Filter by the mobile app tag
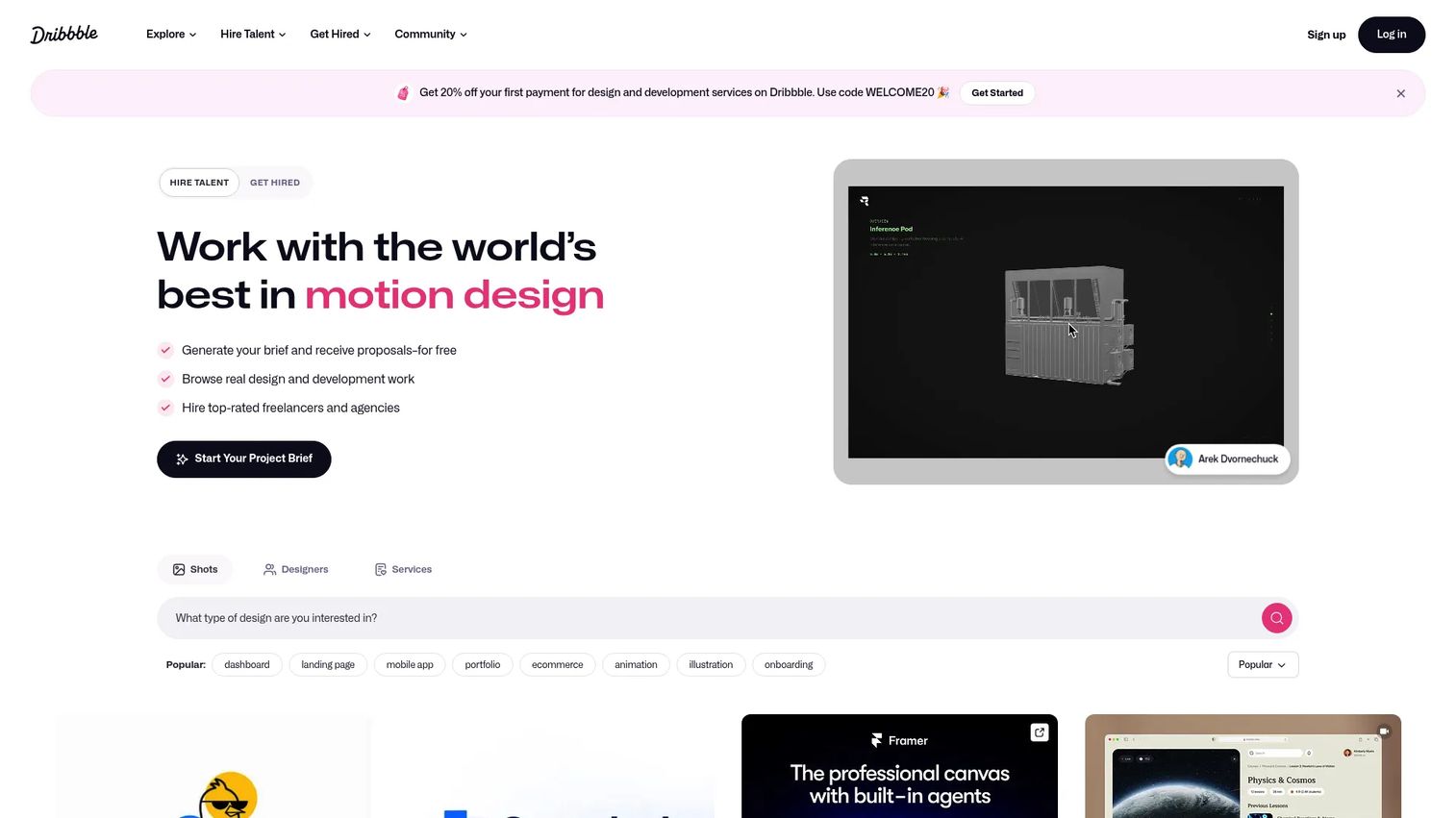 click(410, 665)
